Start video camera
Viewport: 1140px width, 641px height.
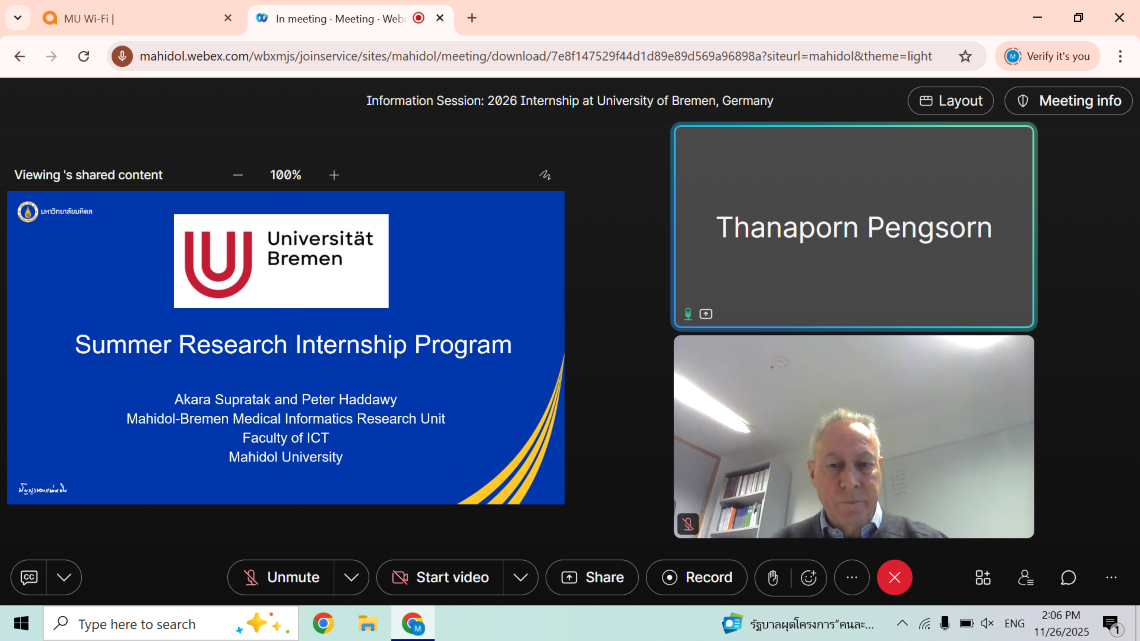click(440, 578)
